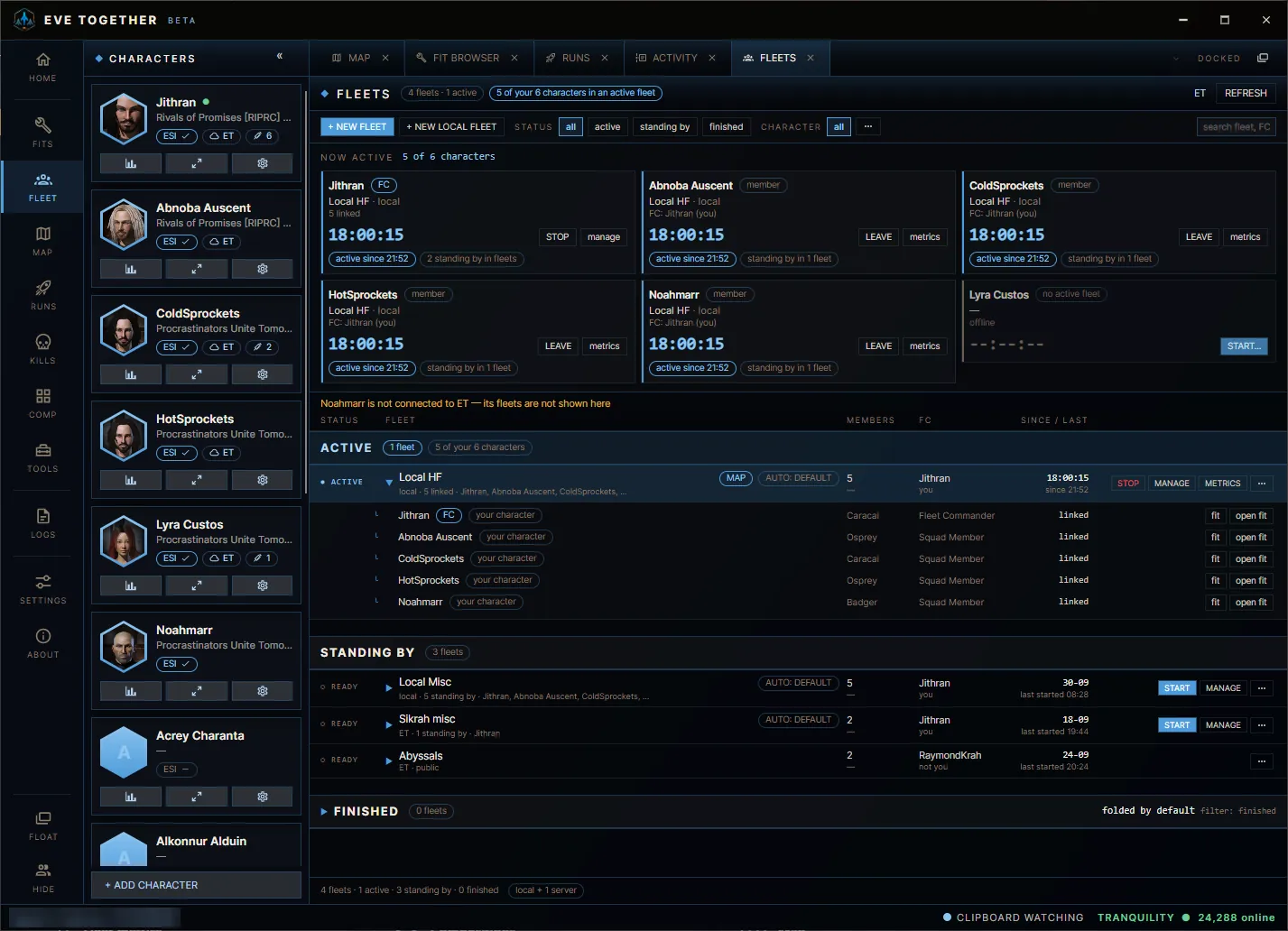Expand Jithran character card with arrows icon
Image resolution: width=1288 pixels, height=931 pixels.
tap(197, 163)
